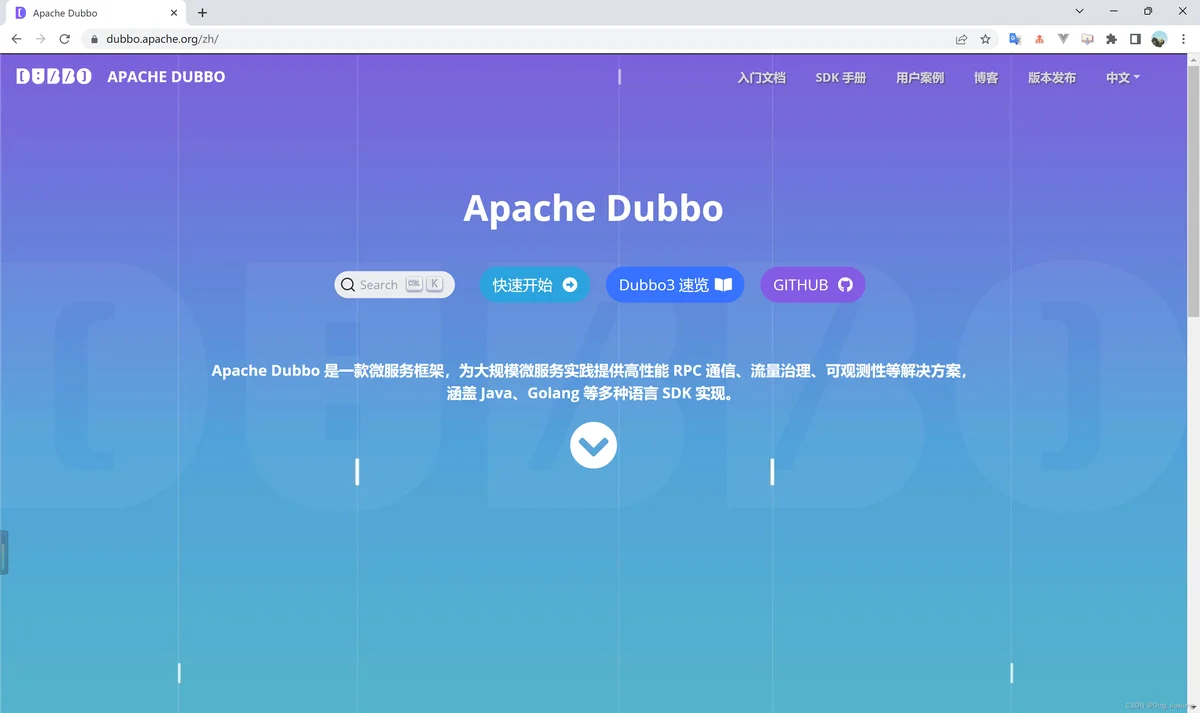
Task: Go back using the browser back arrow
Action: tap(16, 39)
